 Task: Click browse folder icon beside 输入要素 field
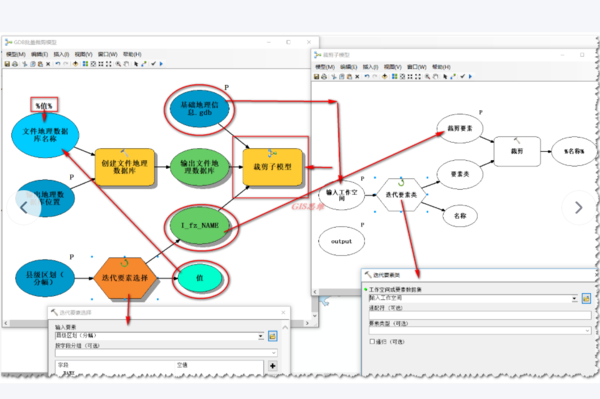coord(272,336)
